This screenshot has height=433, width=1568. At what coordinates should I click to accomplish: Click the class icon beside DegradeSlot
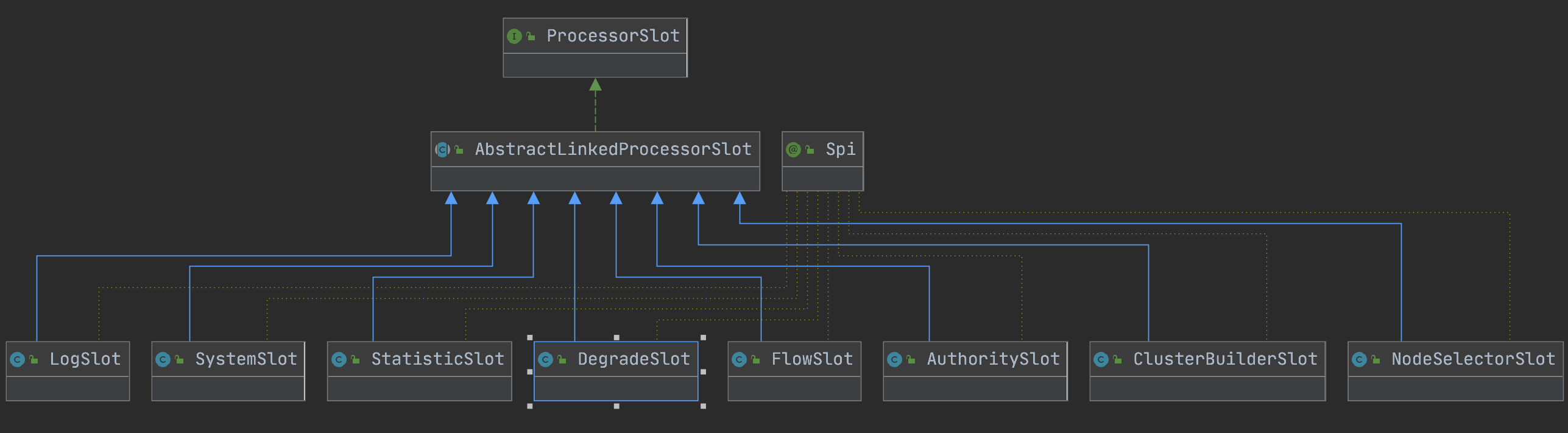pyautogui.click(x=545, y=360)
